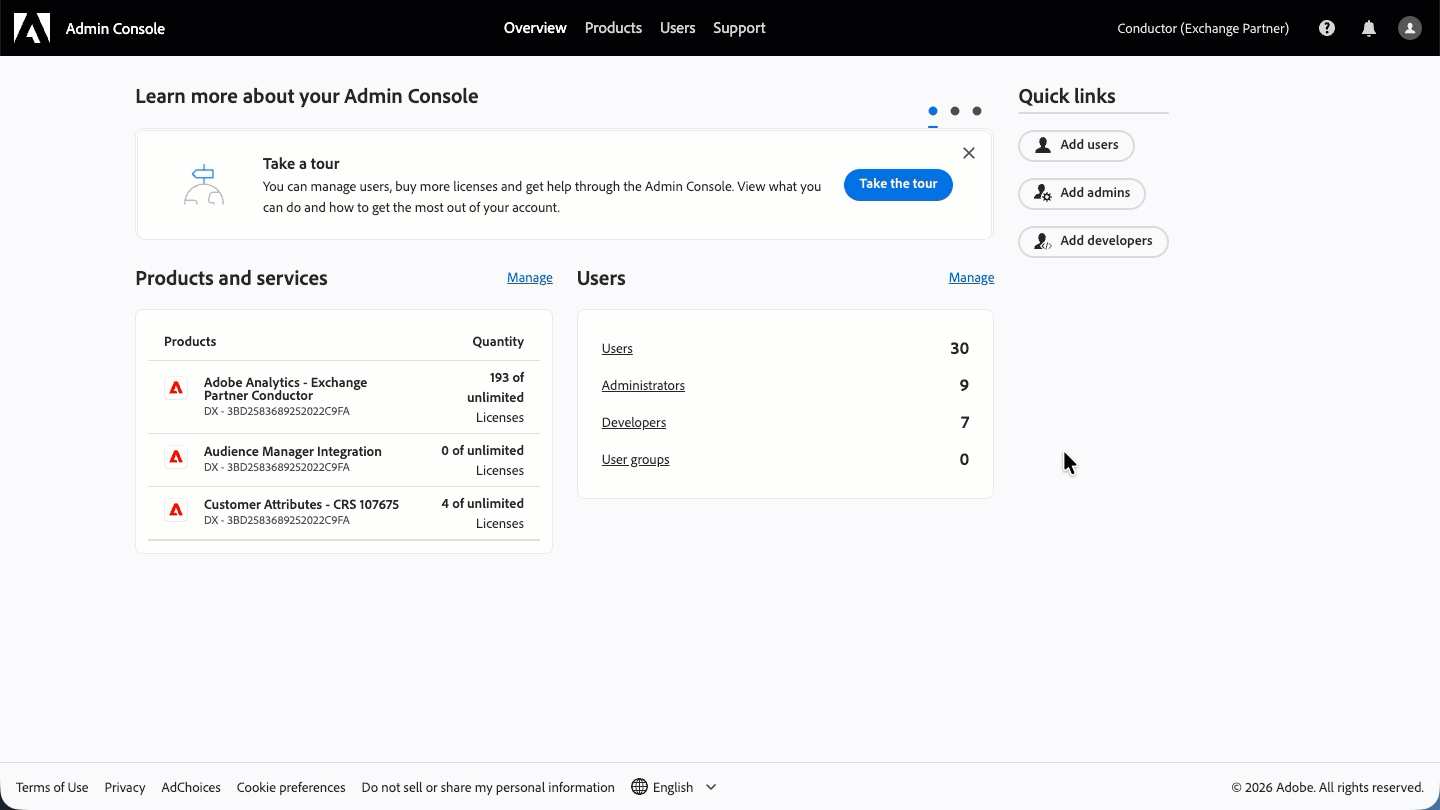
Task: Select the second carousel dot
Action: 955,111
